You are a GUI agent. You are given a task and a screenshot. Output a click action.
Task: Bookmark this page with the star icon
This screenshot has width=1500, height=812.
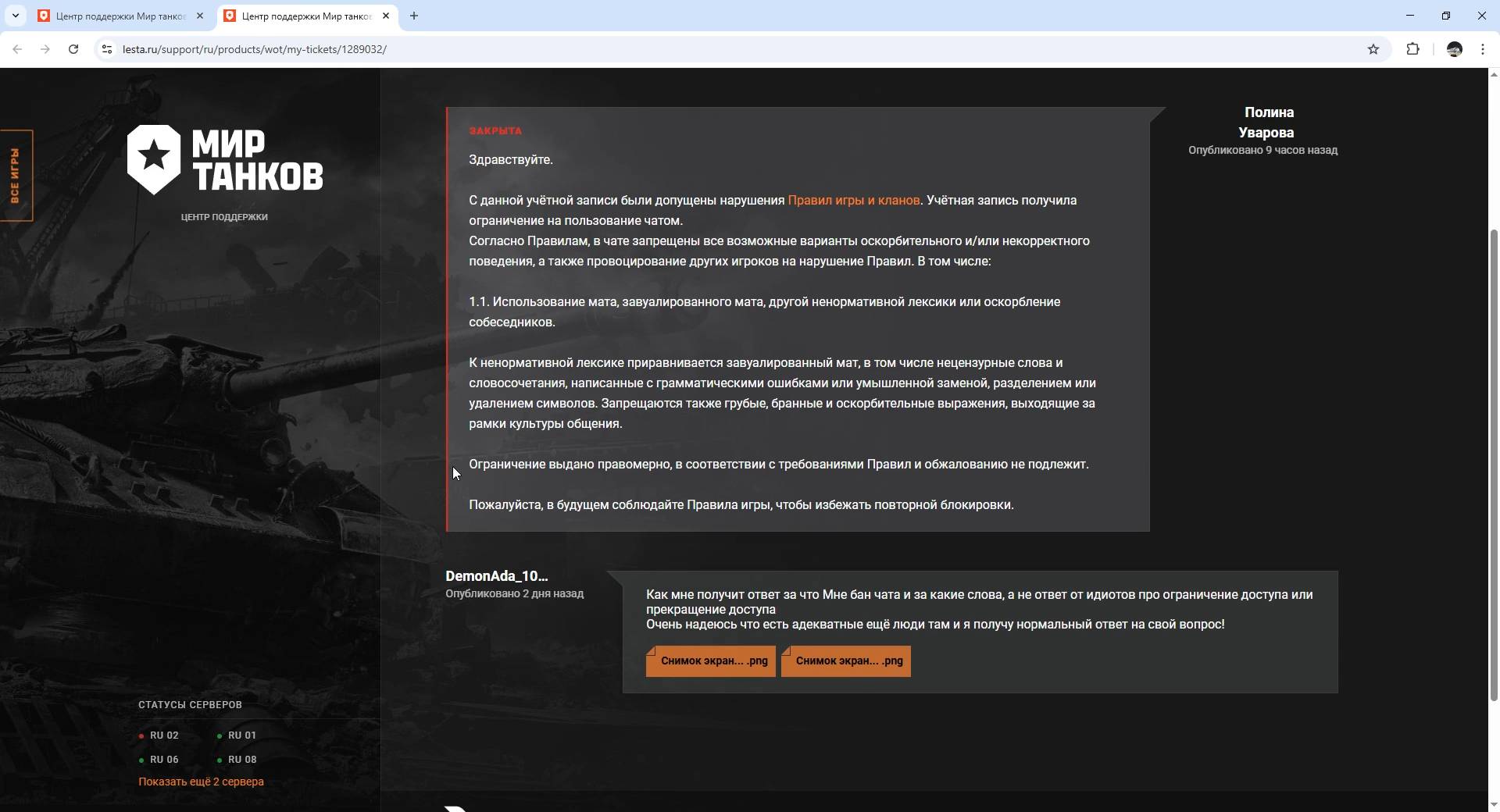(x=1373, y=49)
